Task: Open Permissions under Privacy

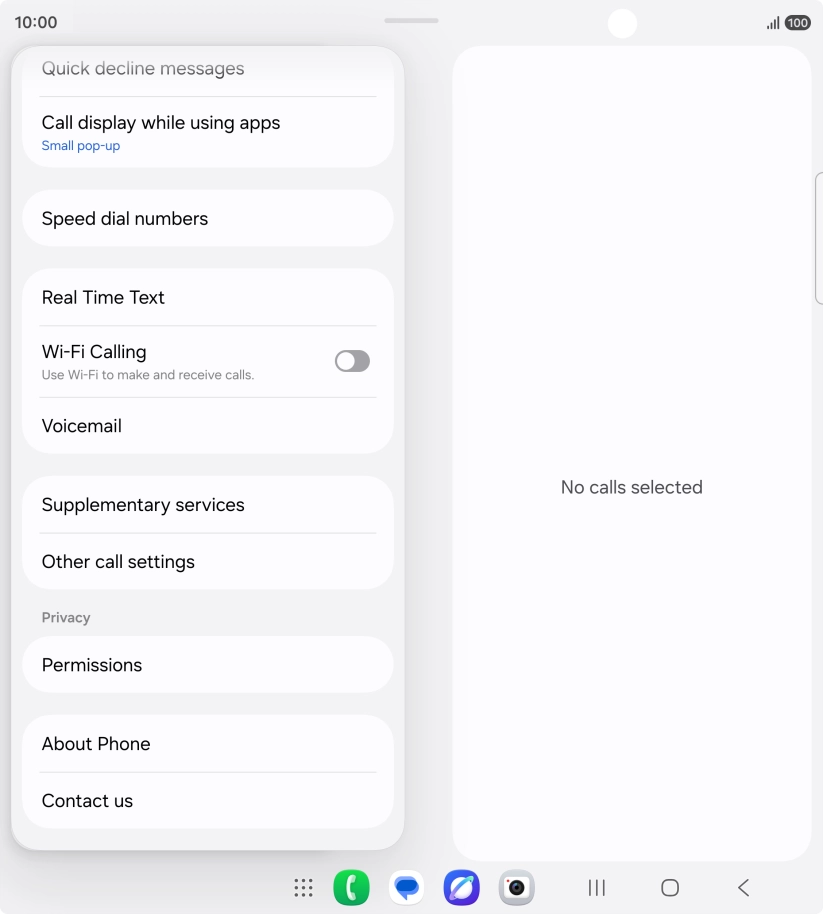Action: coord(207,665)
